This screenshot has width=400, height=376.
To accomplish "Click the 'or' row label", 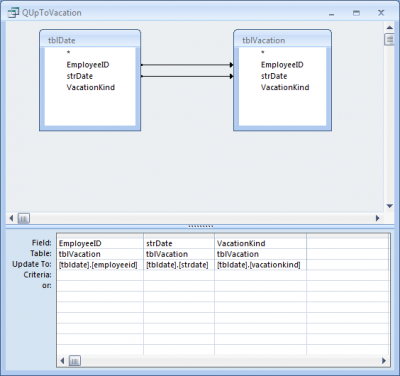I will [47, 285].
